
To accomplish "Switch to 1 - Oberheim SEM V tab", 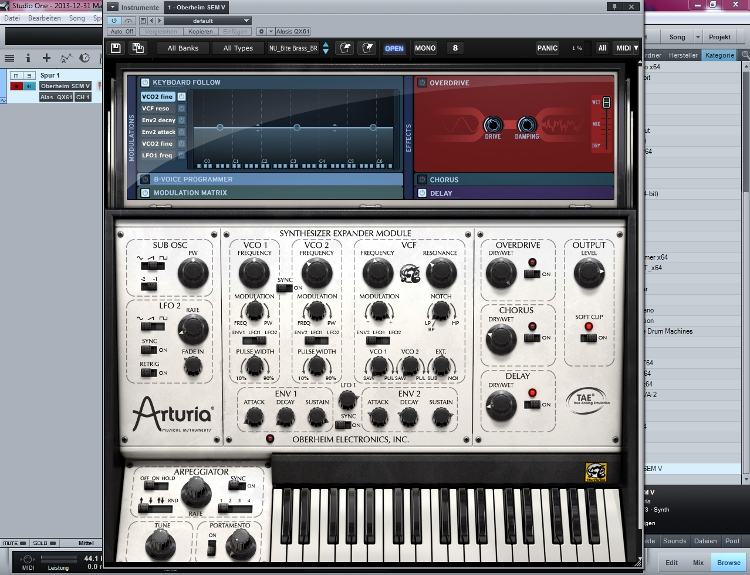I will click(196, 7).
